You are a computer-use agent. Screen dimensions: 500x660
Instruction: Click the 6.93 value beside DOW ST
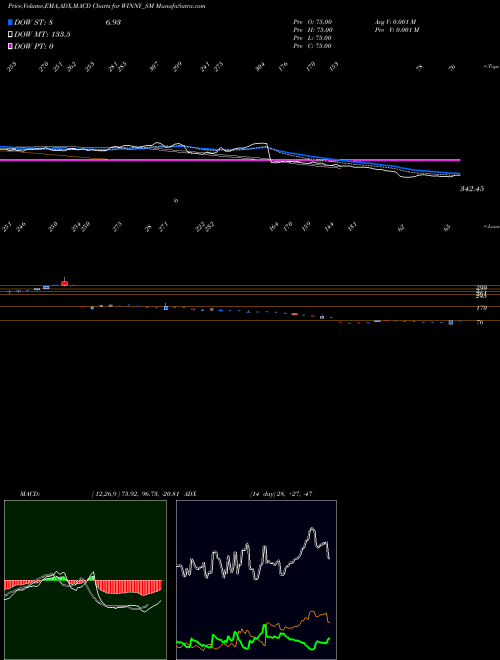(113, 22)
